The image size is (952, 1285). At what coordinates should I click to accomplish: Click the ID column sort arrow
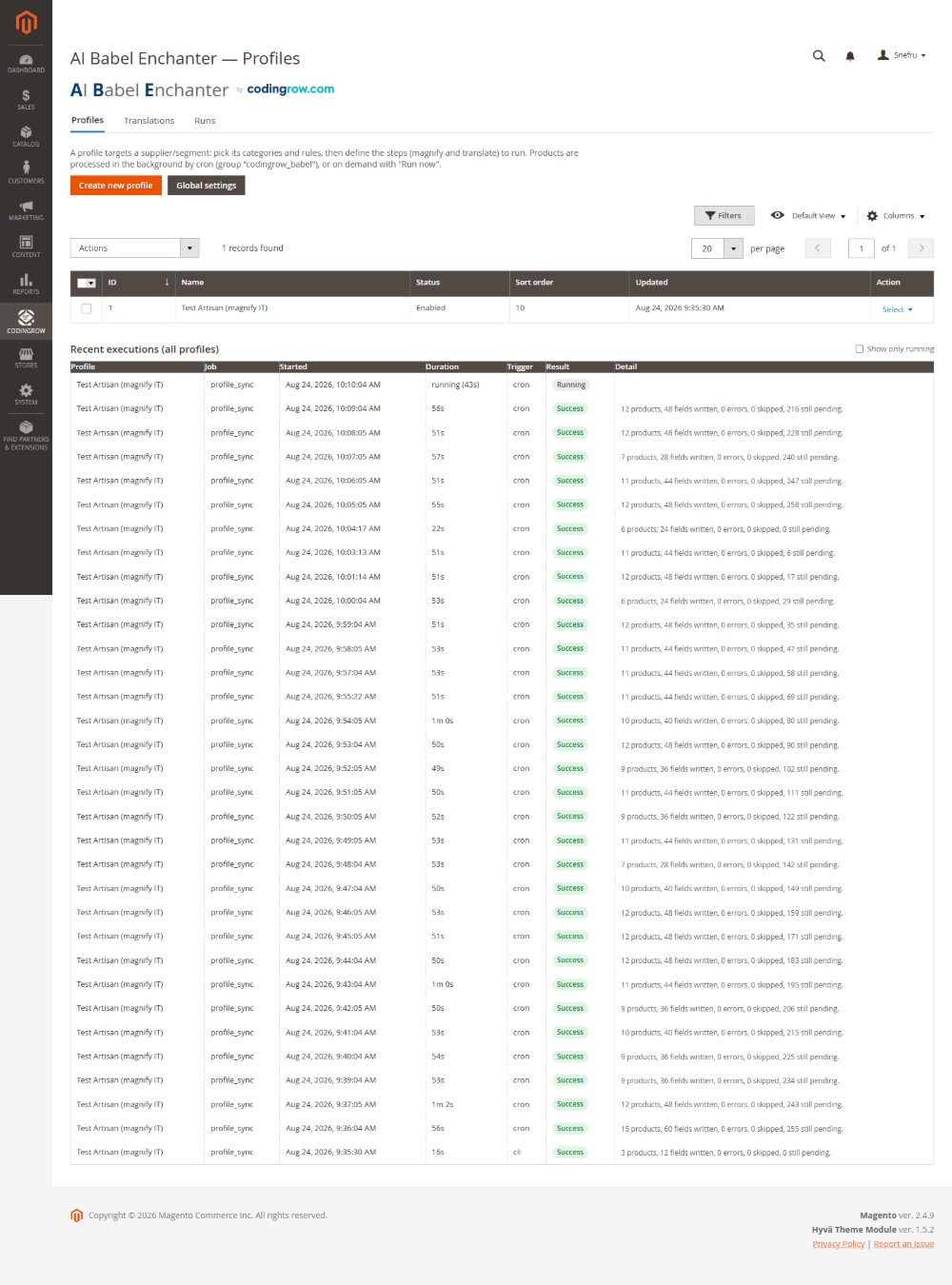[x=167, y=282]
